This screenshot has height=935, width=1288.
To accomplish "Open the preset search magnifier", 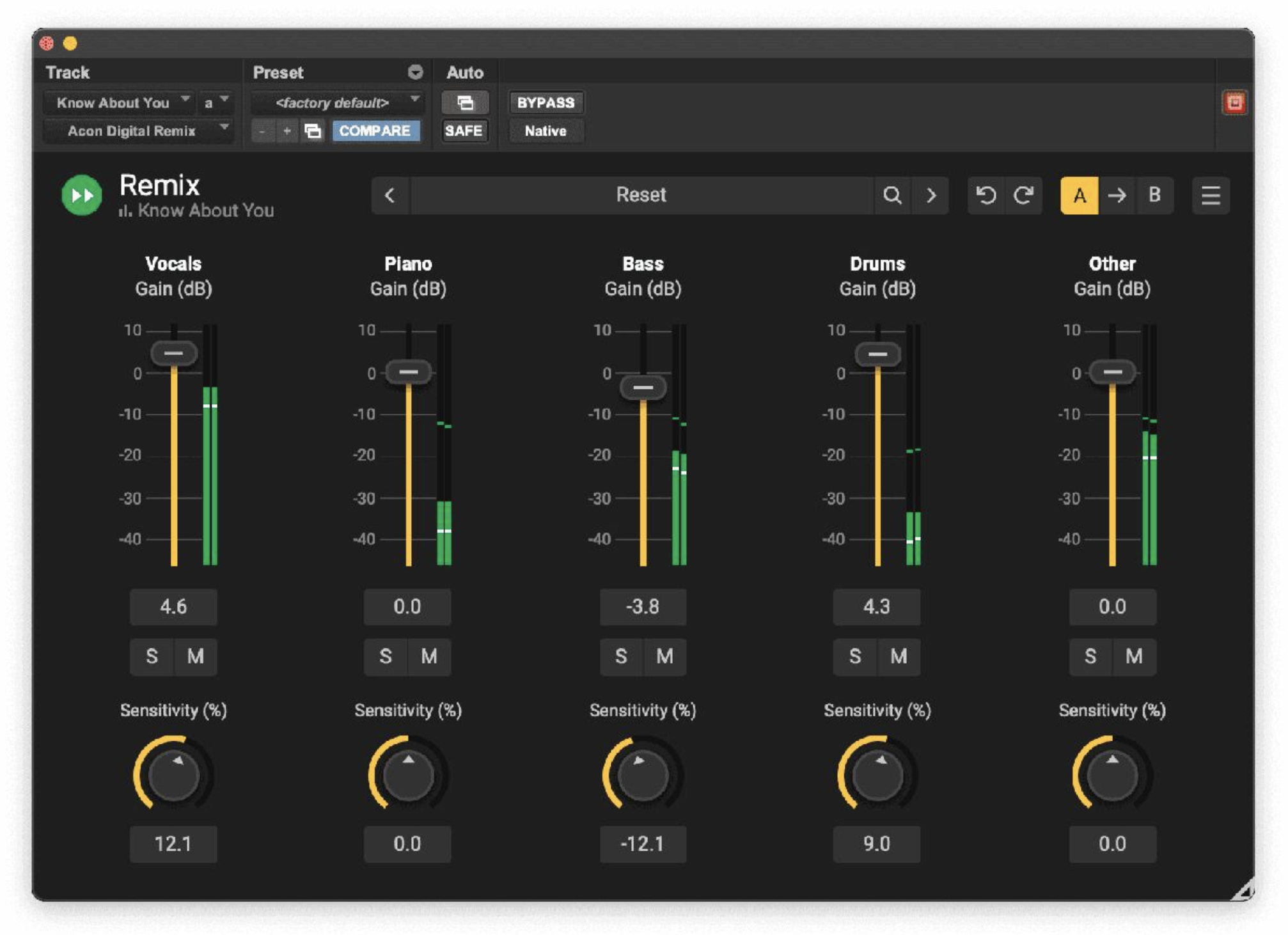I will [x=891, y=195].
